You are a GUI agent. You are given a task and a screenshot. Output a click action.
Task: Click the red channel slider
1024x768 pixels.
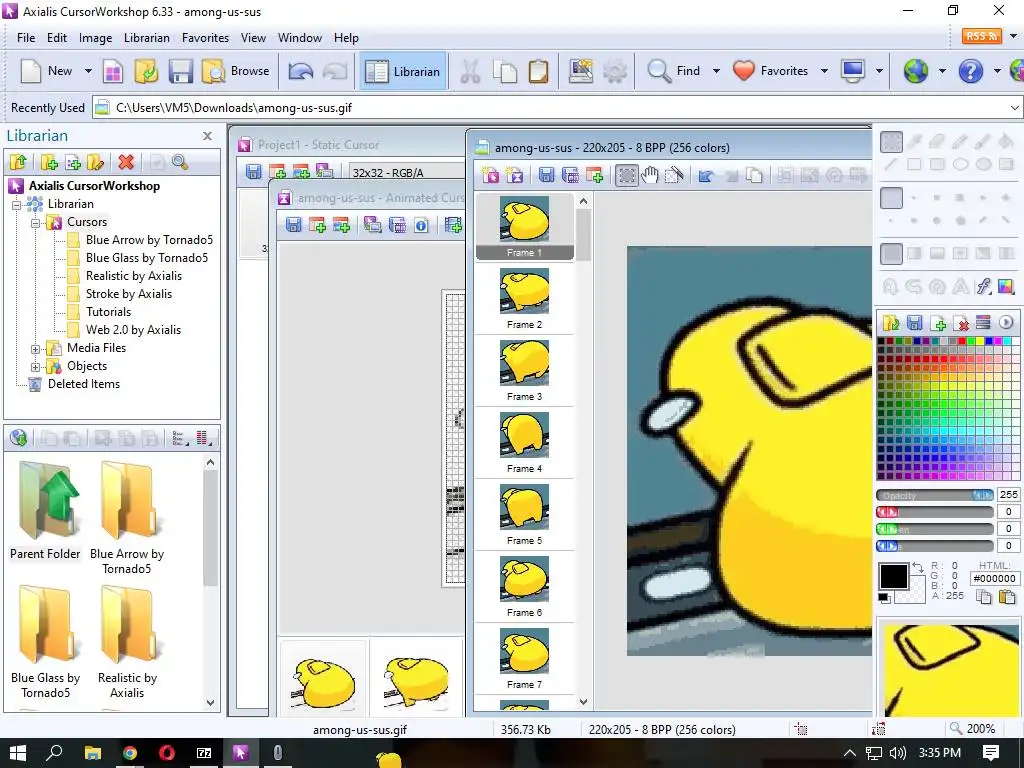(x=935, y=512)
